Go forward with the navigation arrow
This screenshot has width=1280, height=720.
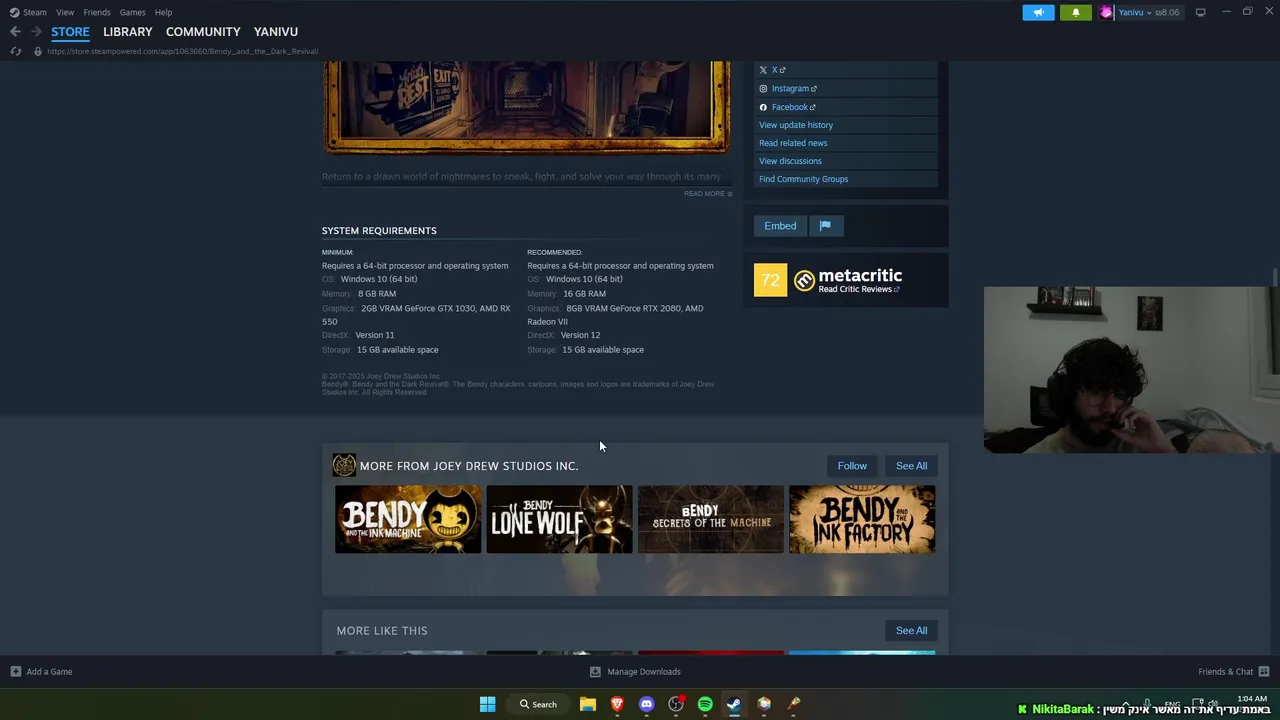click(36, 32)
